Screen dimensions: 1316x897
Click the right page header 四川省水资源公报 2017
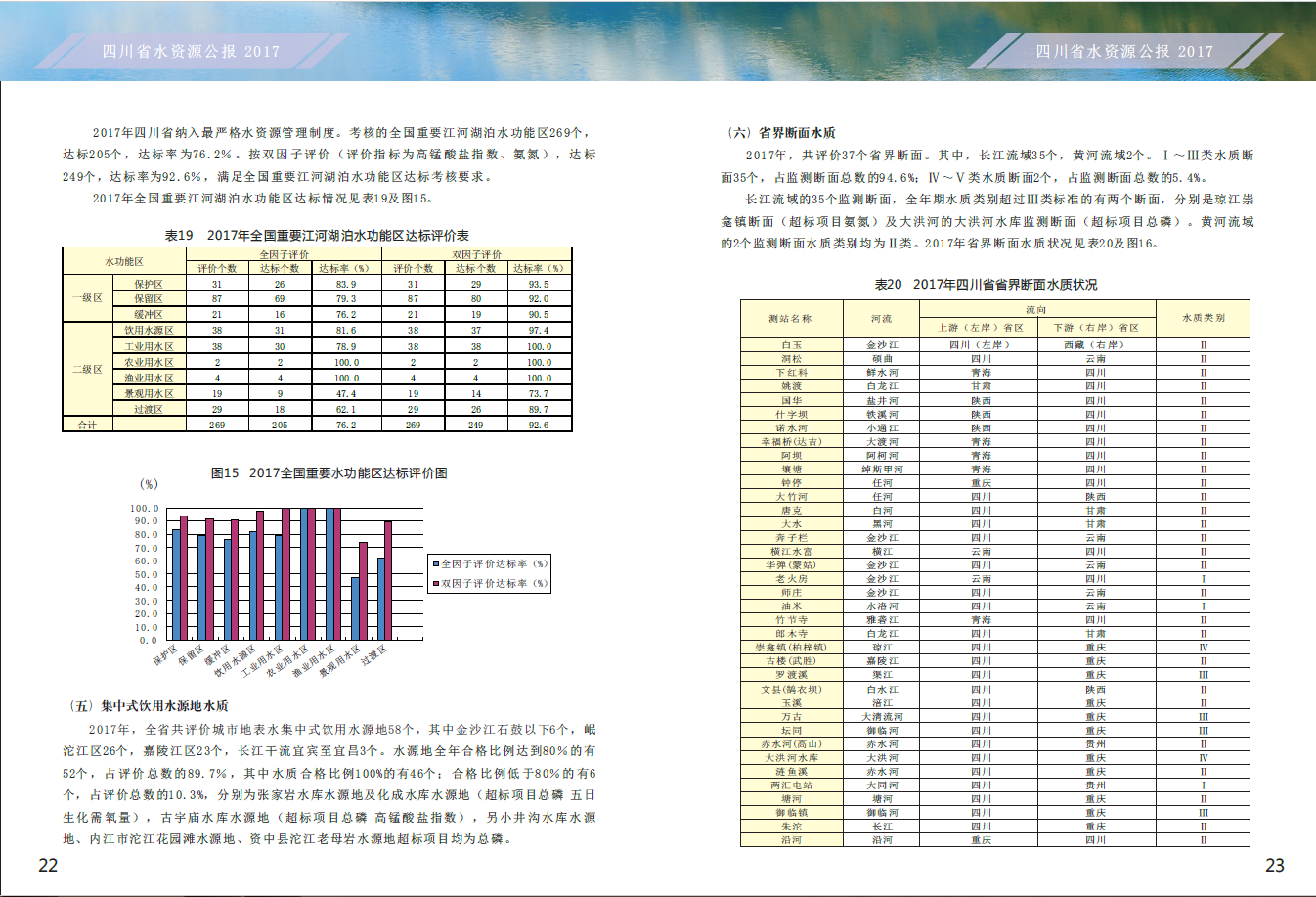1124,51
